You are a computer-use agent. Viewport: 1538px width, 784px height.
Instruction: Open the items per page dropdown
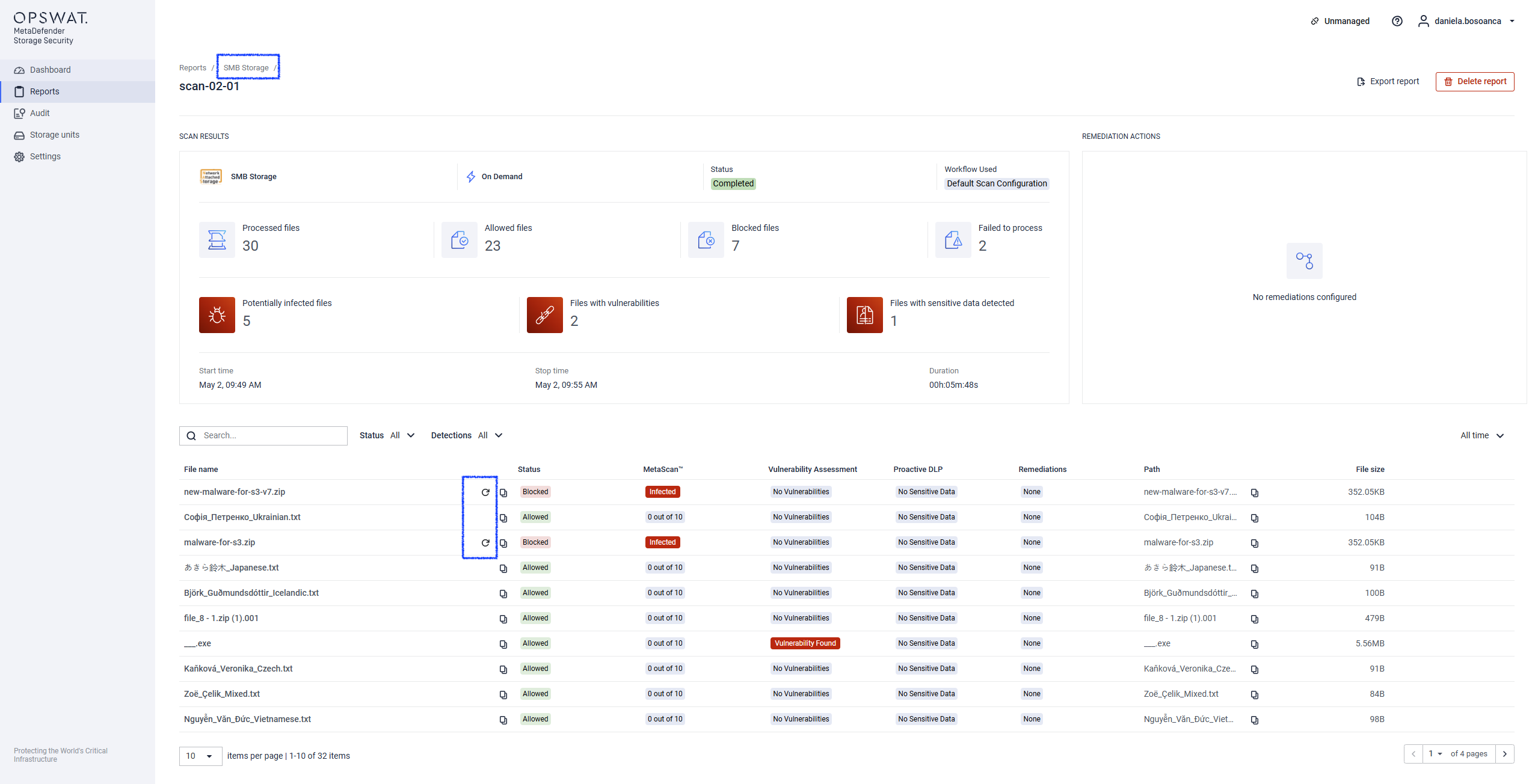click(x=200, y=756)
